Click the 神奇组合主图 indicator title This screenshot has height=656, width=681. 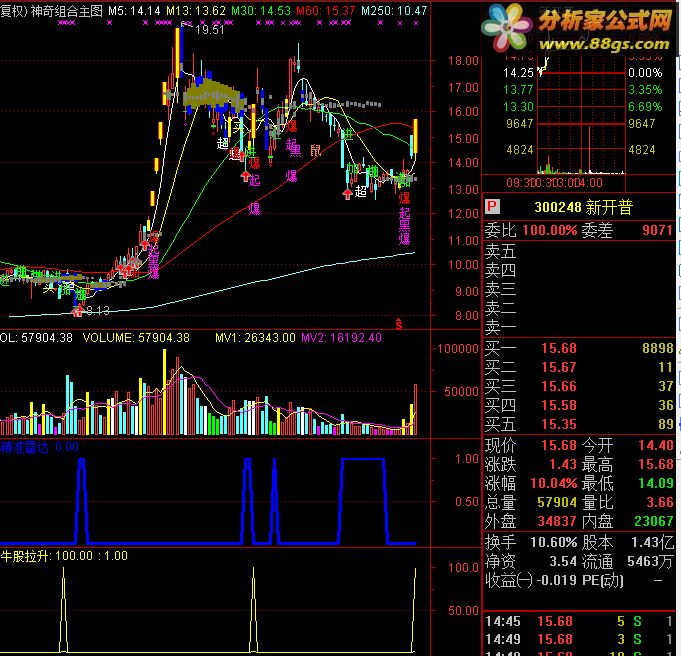67,11
